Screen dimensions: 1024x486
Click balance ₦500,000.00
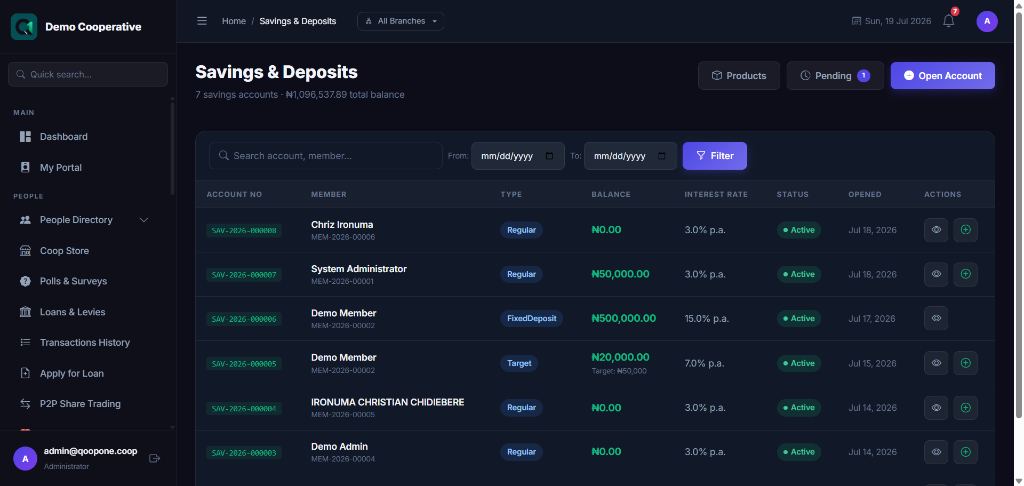click(624, 319)
